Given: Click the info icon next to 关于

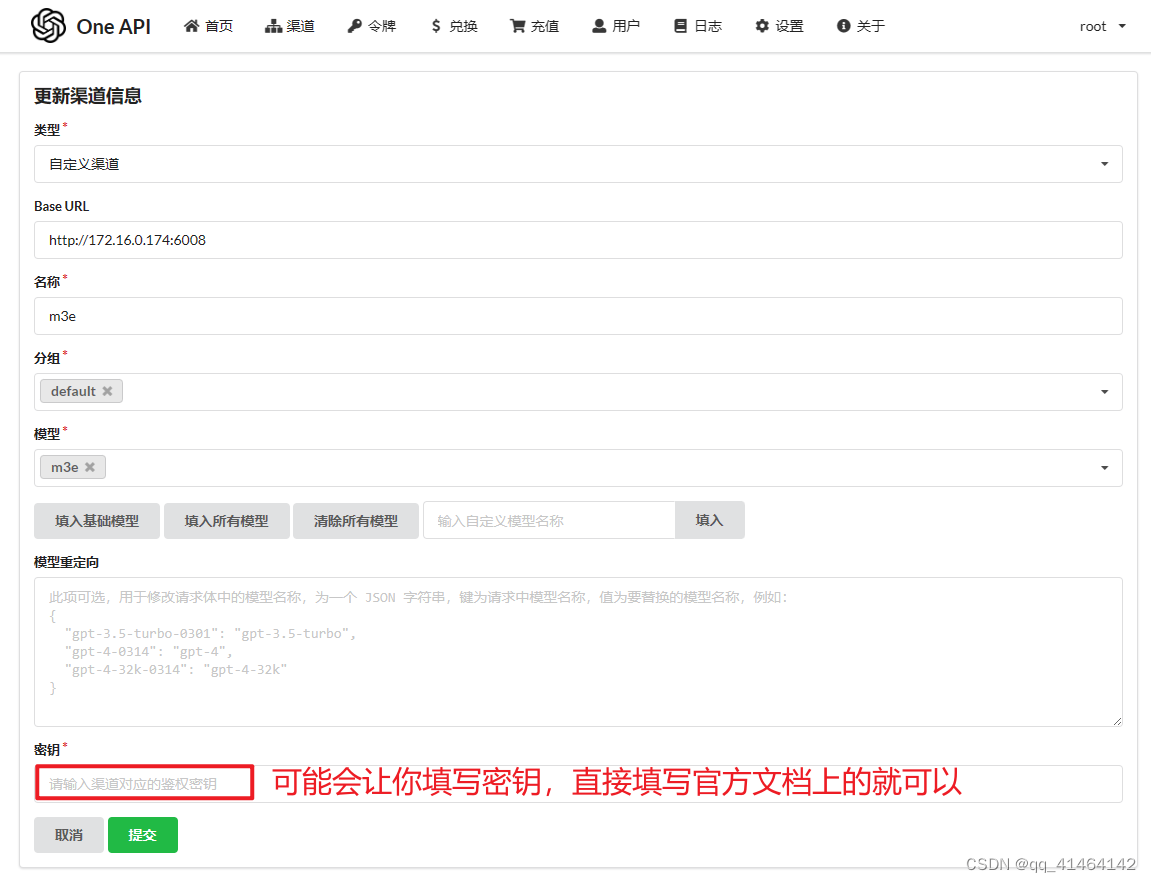Looking at the screenshot, I should point(843,26).
